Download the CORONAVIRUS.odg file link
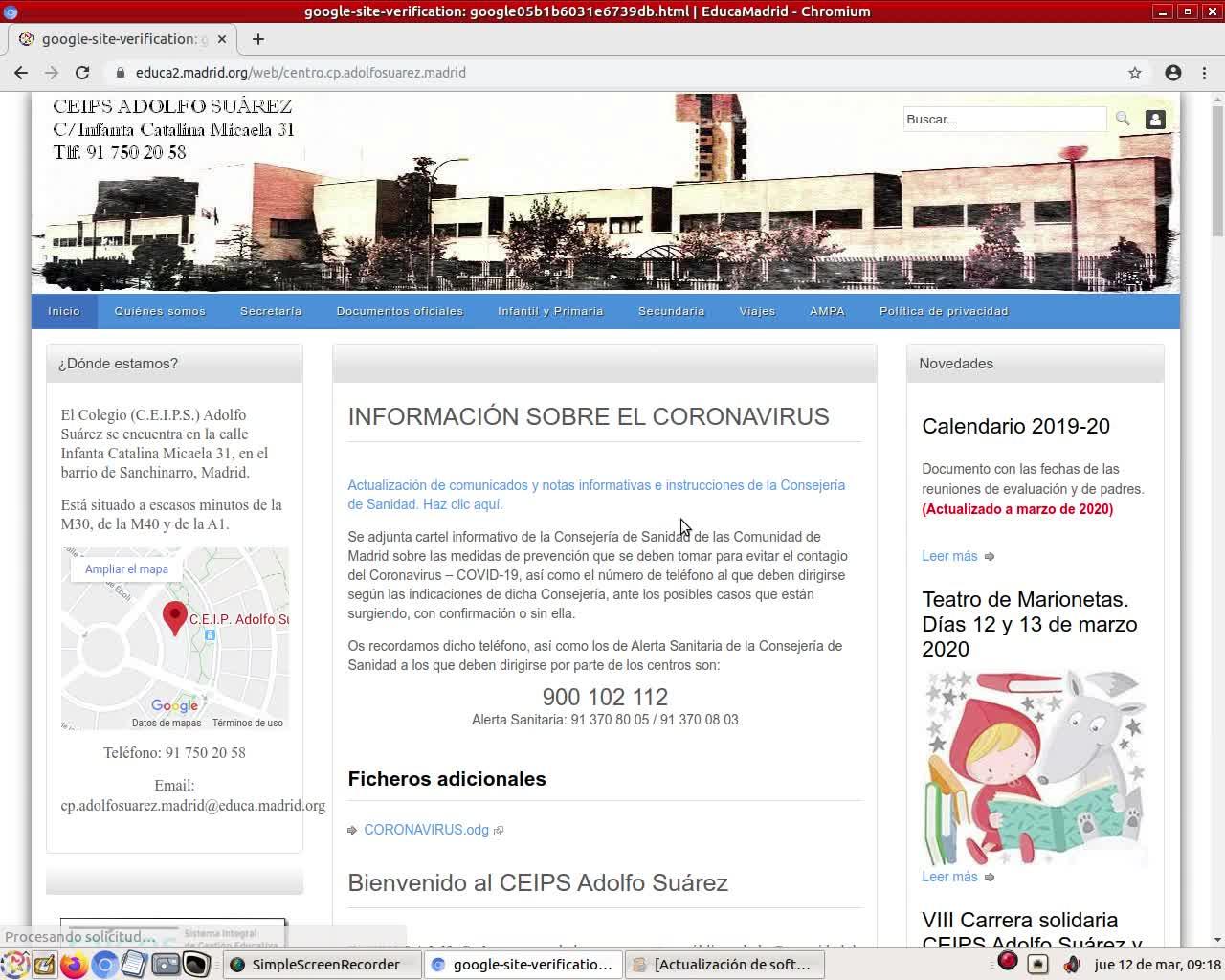The height and width of the screenshot is (980, 1225). [426, 830]
